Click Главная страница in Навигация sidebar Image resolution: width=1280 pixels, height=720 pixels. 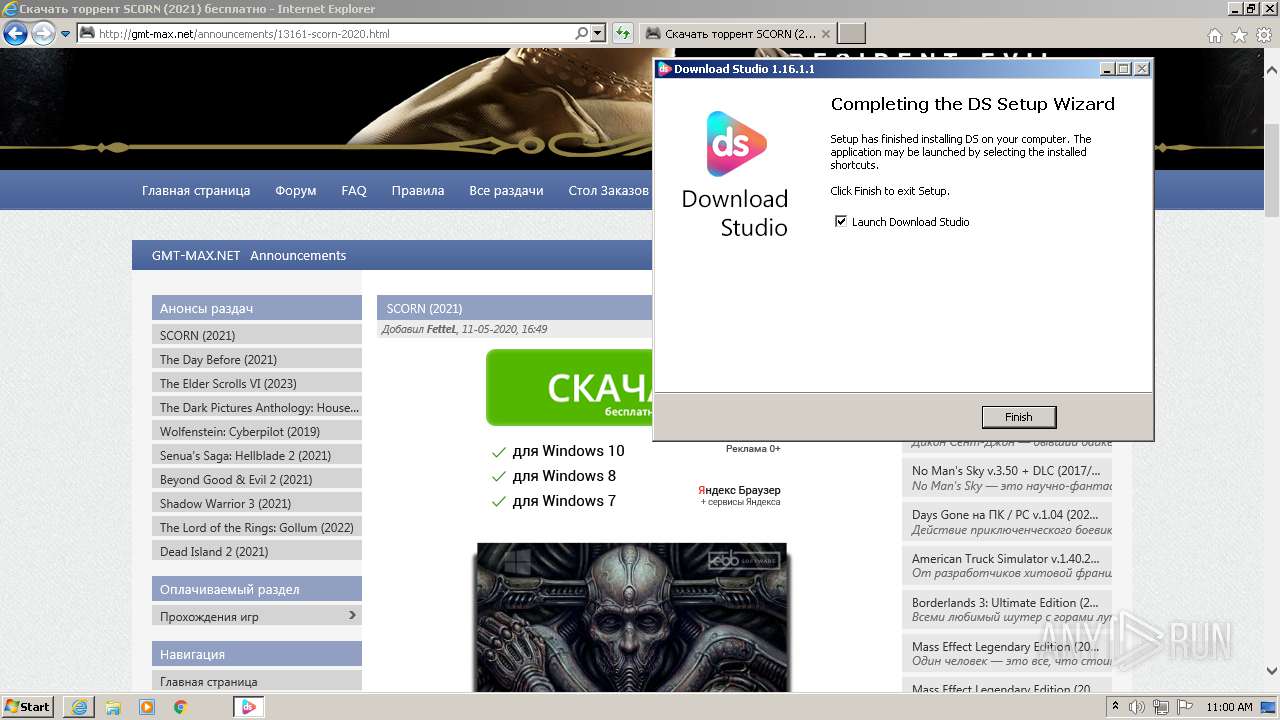(x=257, y=681)
